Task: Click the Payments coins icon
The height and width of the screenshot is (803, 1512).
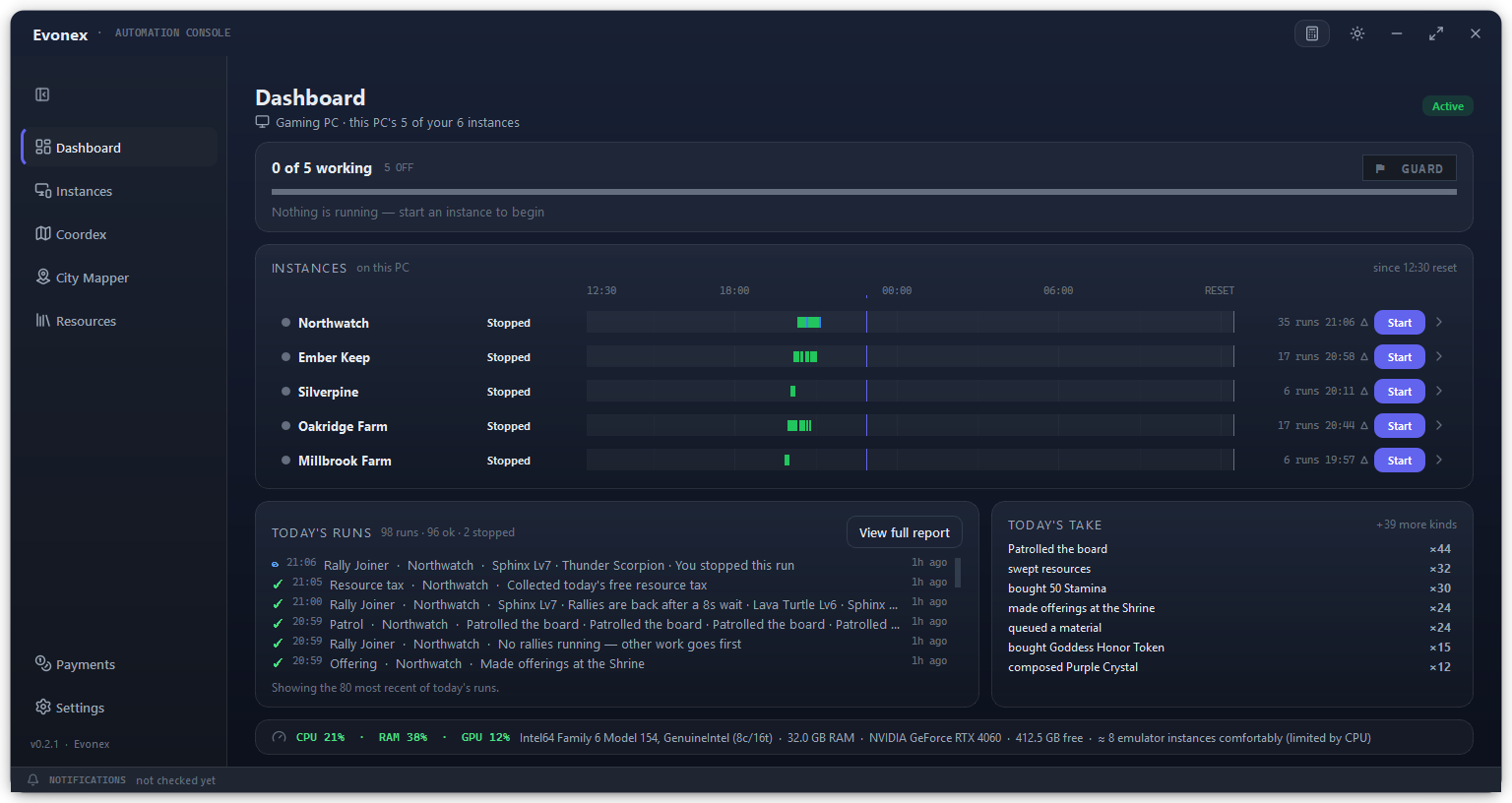Action: [x=43, y=663]
